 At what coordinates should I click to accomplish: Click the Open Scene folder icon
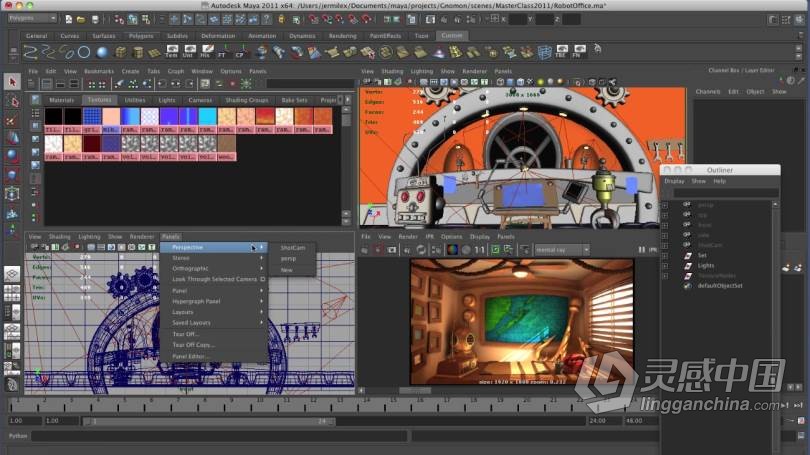coord(81,19)
